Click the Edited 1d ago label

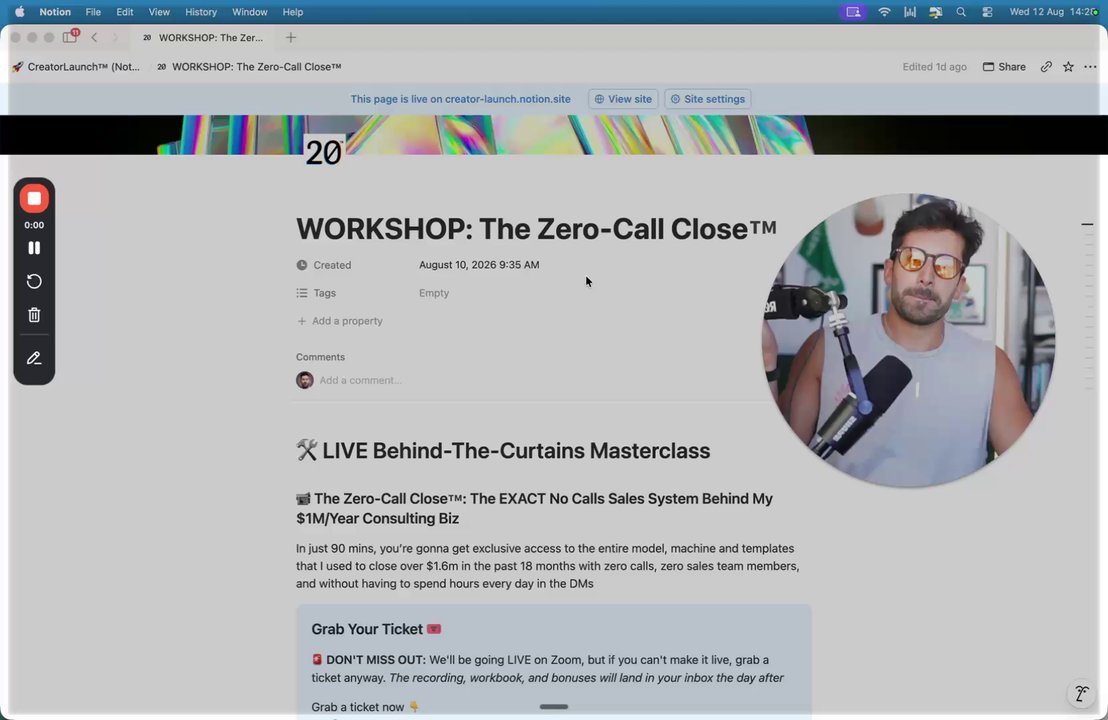(934, 66)
